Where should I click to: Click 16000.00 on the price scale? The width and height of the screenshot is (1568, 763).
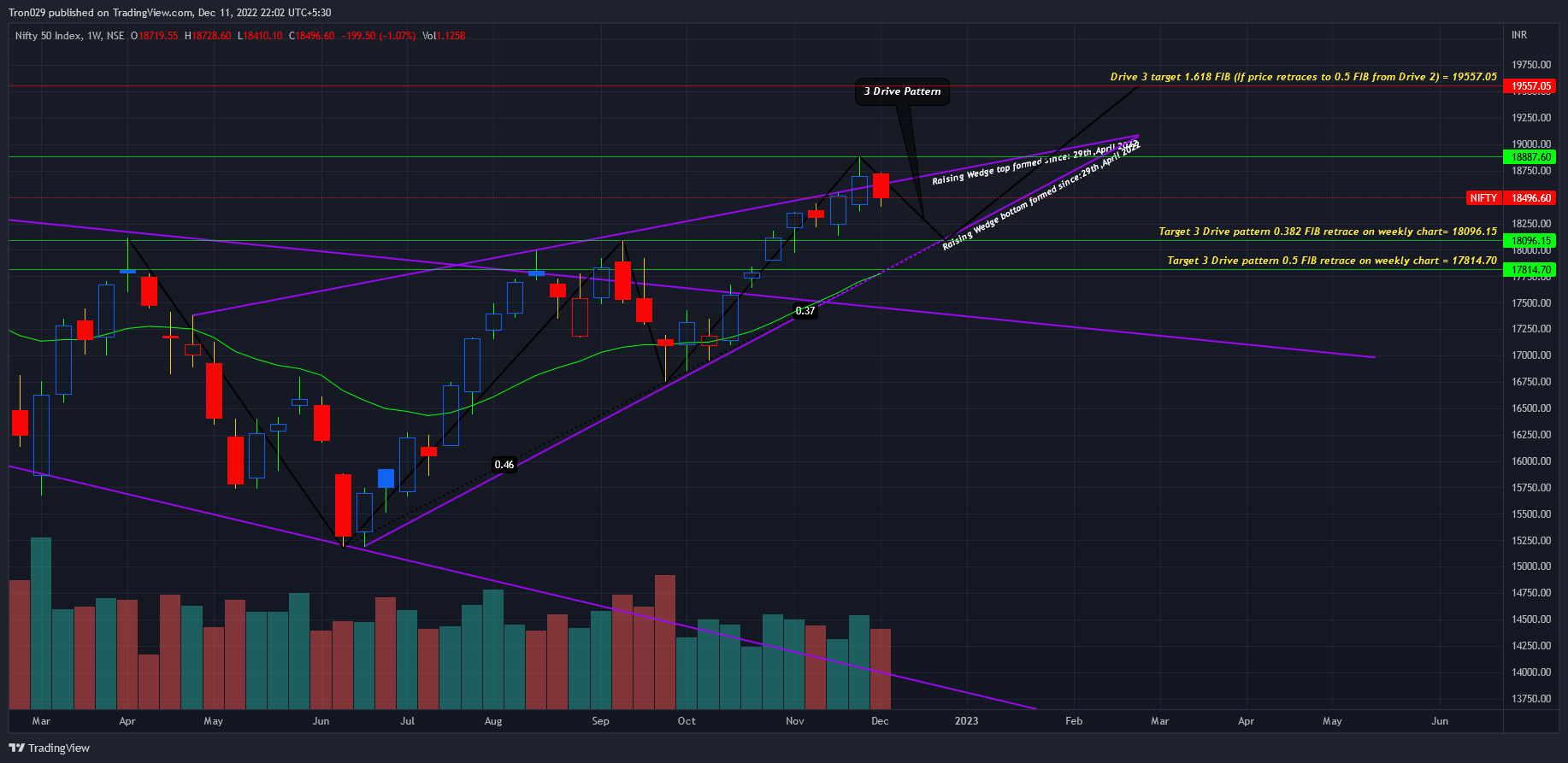[x=1531, y=461]
